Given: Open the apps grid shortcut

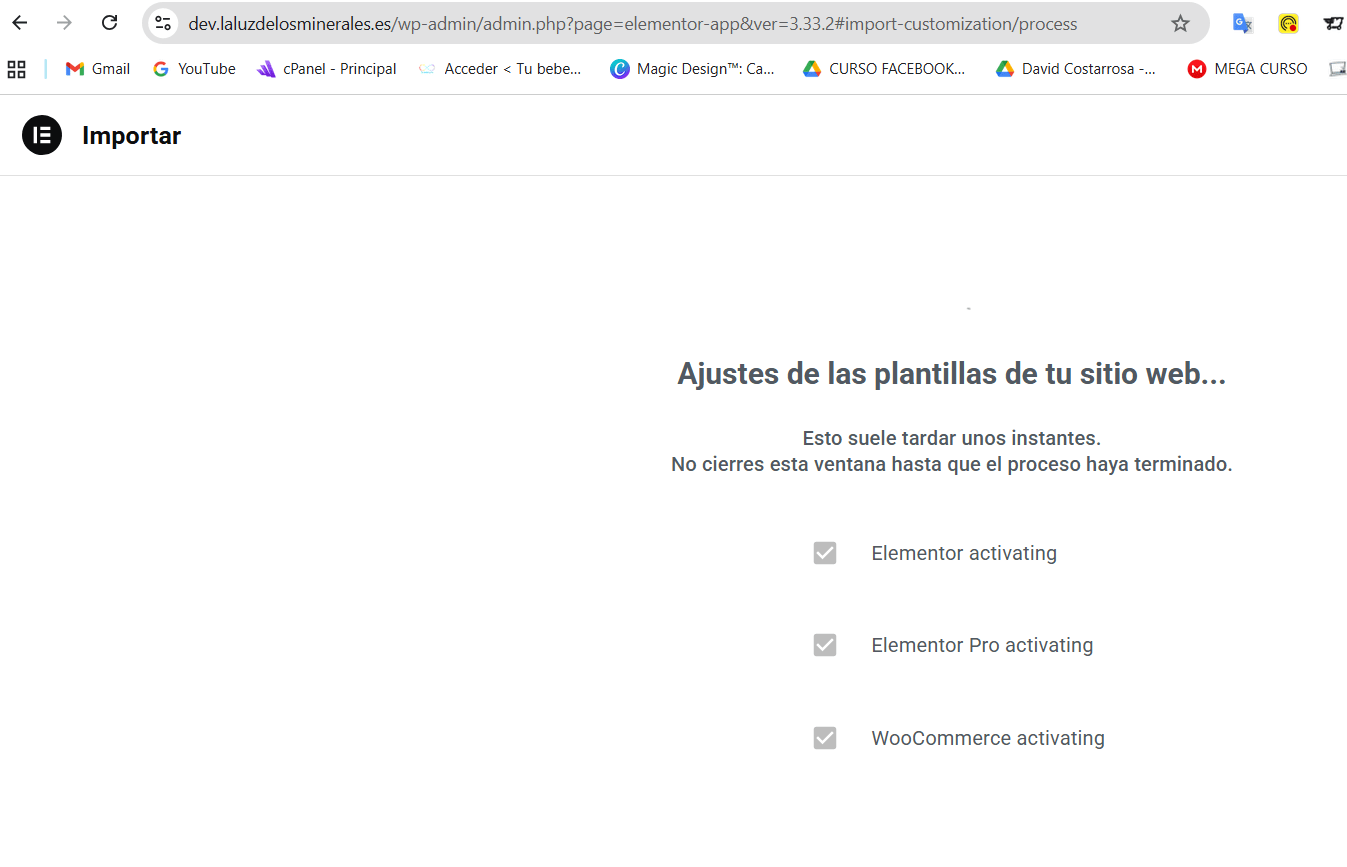Looking at the screenshot, I should 16,69.
